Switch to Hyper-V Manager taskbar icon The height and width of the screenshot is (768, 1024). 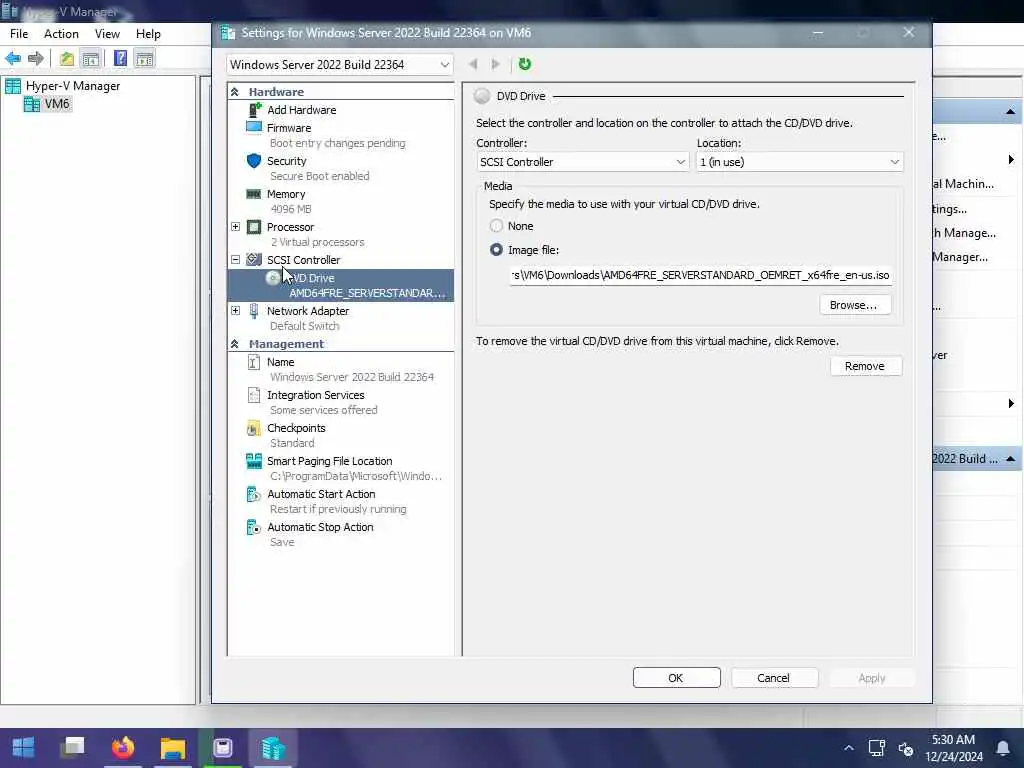tap(273, 747)
